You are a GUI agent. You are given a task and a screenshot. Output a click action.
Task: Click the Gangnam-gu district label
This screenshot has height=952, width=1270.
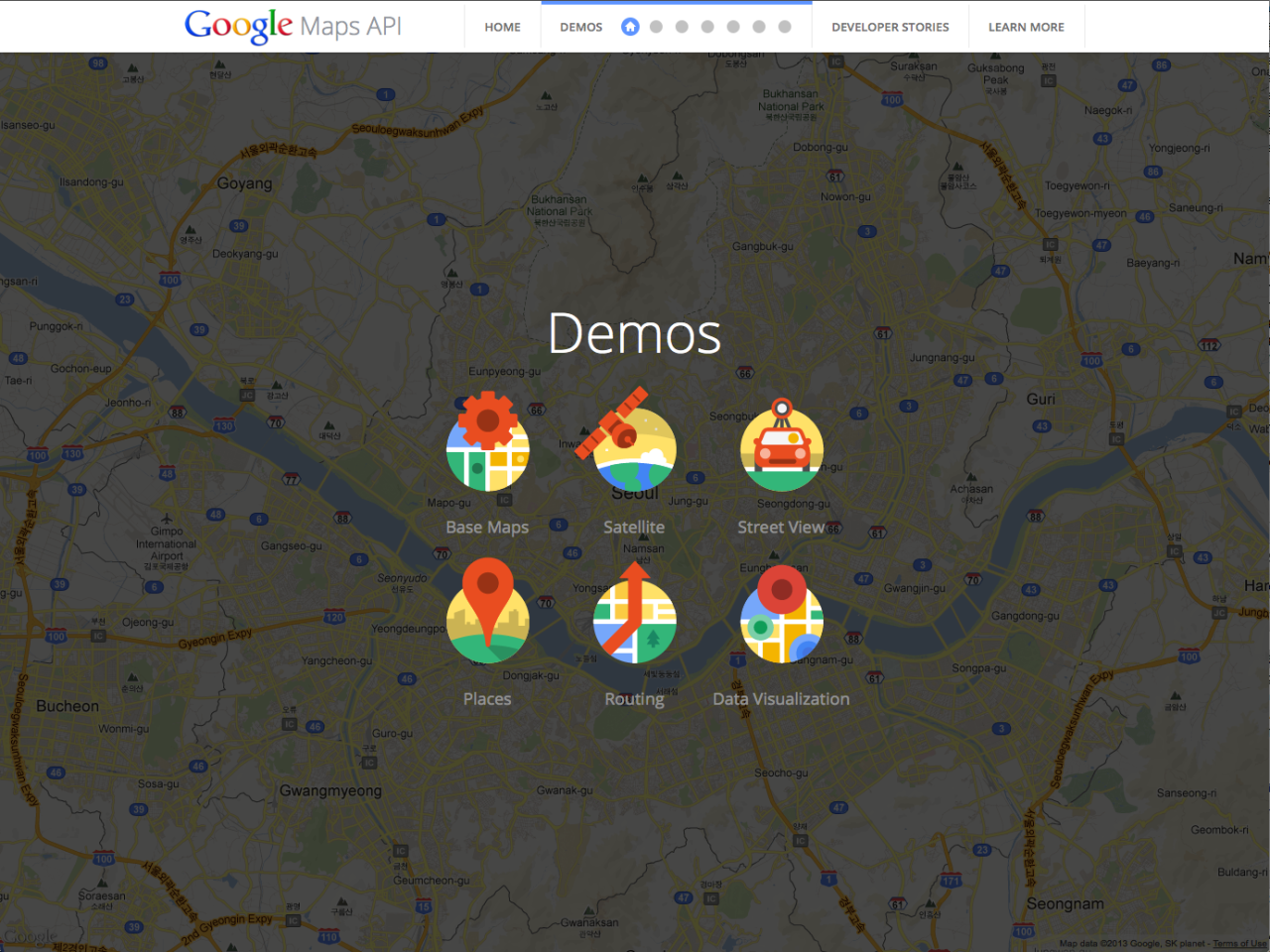pos(822,659)
